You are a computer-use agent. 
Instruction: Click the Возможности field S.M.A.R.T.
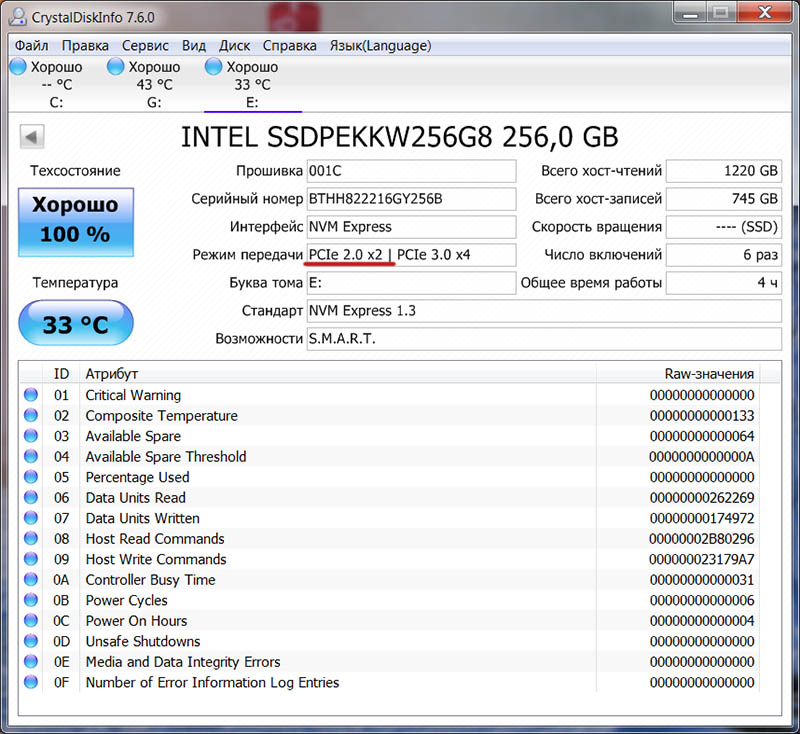pyautogui.click(x=544, y=339)
